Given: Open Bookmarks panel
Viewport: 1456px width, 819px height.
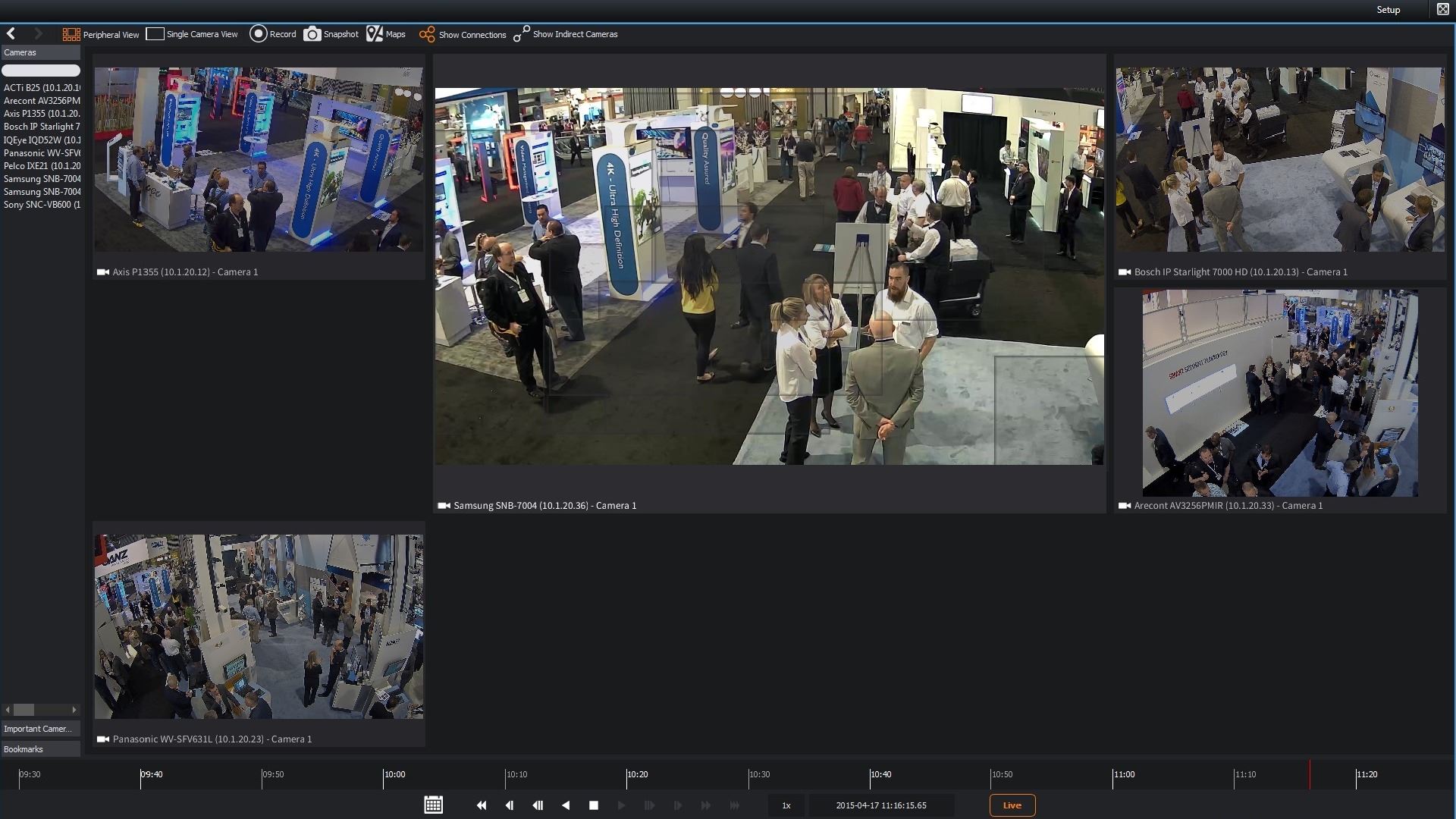Looking at the screenshot, I should pyautogui.click(x=41, y=749).
